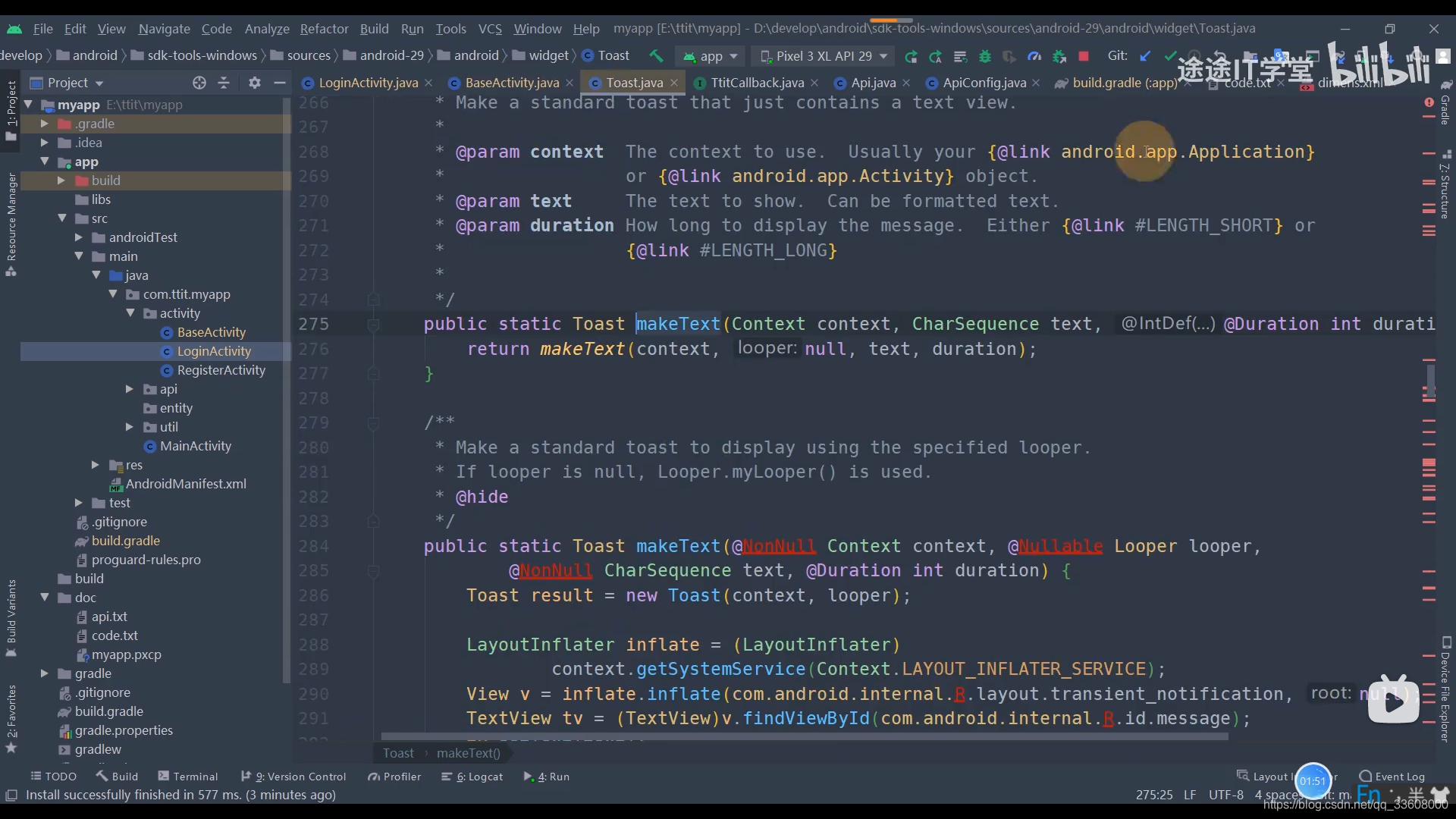The height and width of the screenshot is (819, 1456).
Task: Click the Attach Debugger to process icon
Action: tap(1059, 56)
